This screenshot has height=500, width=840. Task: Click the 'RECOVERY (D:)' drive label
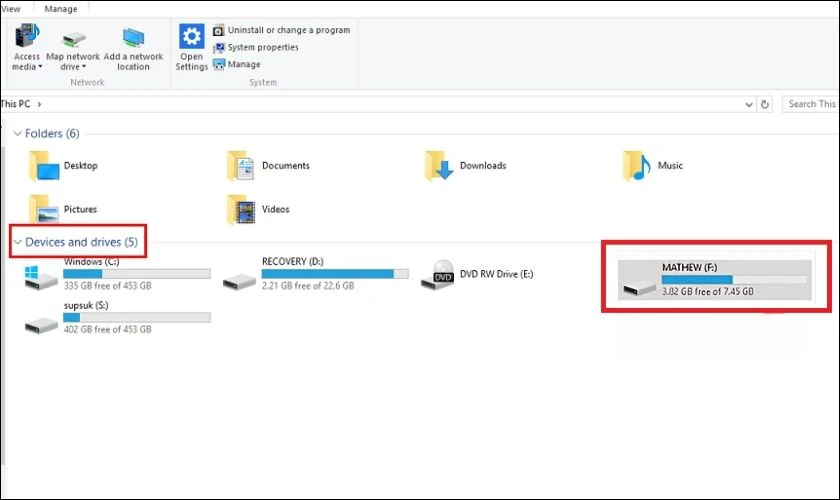292,262
